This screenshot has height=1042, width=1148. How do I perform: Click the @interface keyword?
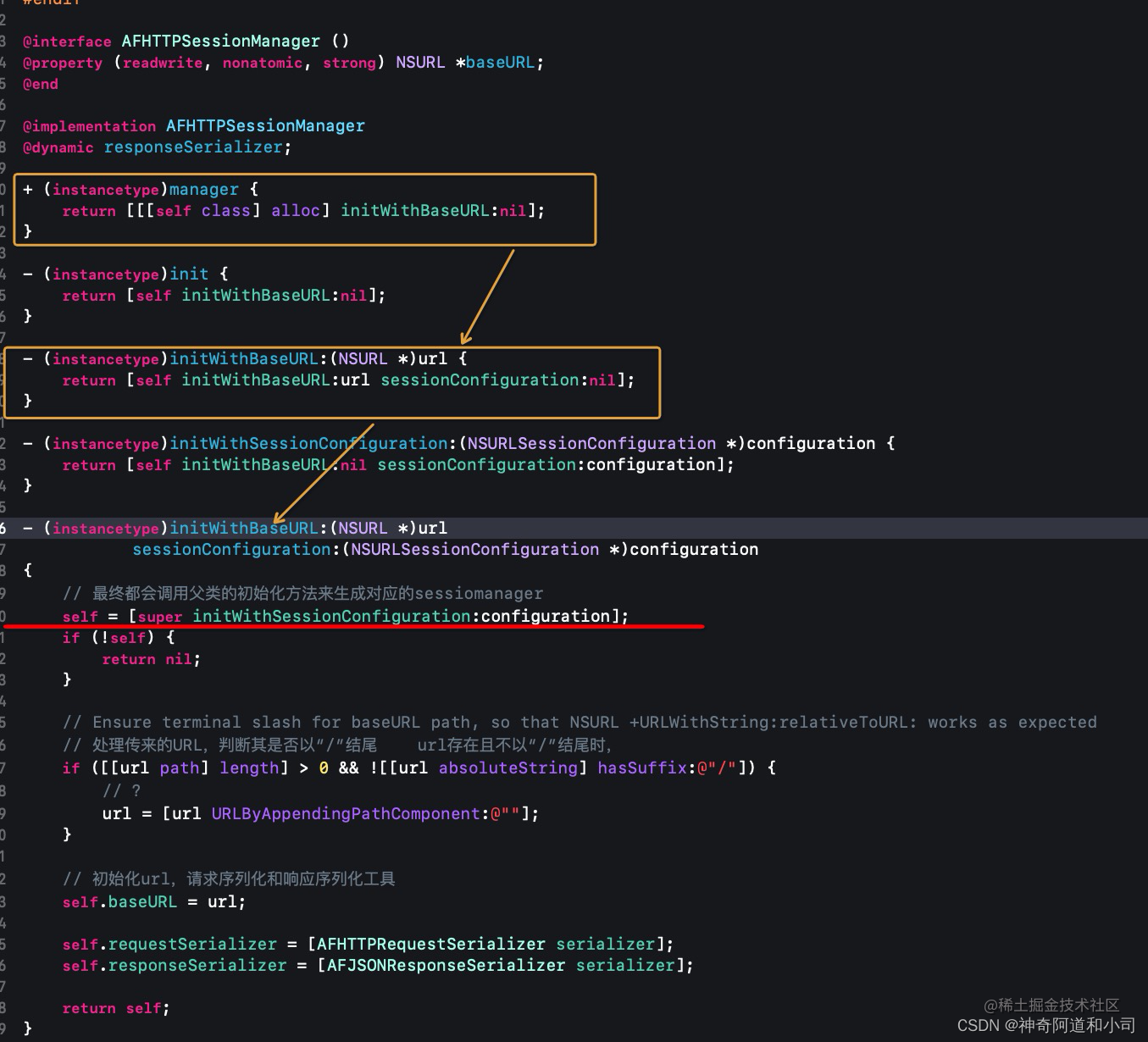coord(67,42)
